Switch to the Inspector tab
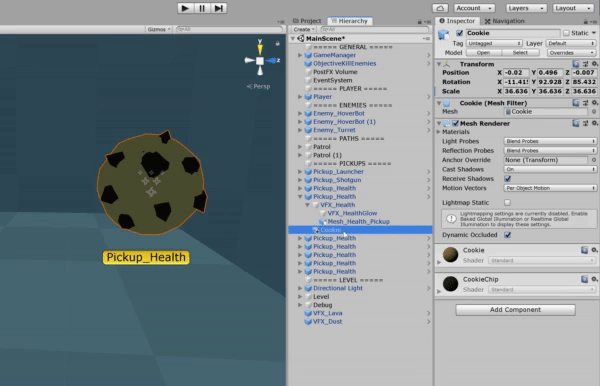Image resolution: width=600 pixels, height=386 pixels. click(x=457, y=21)
